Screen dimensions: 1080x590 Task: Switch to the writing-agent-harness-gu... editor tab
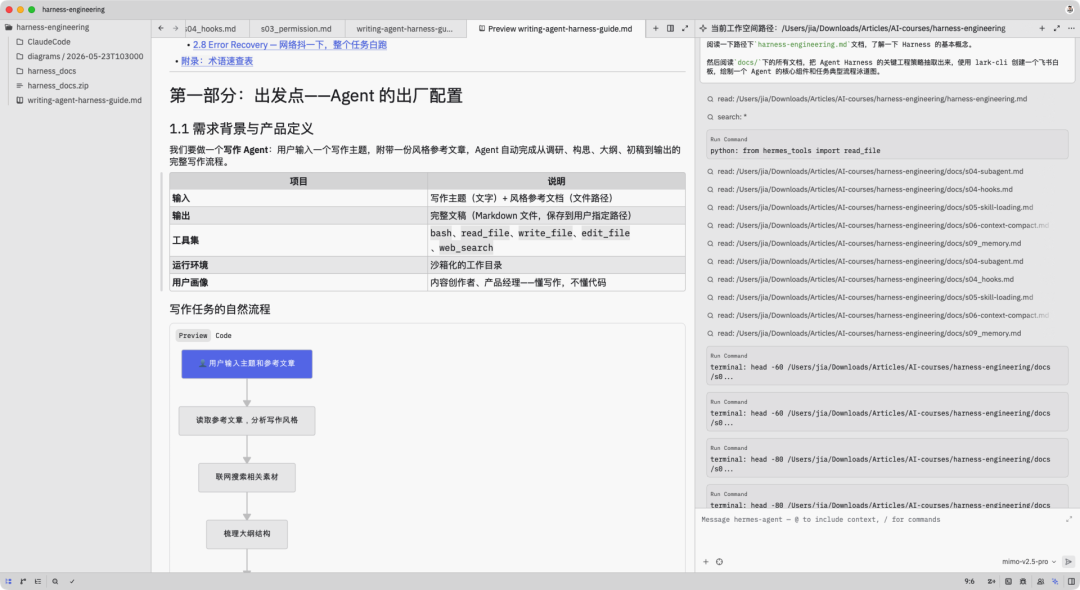pyautogui.click(x=404, y=29)
